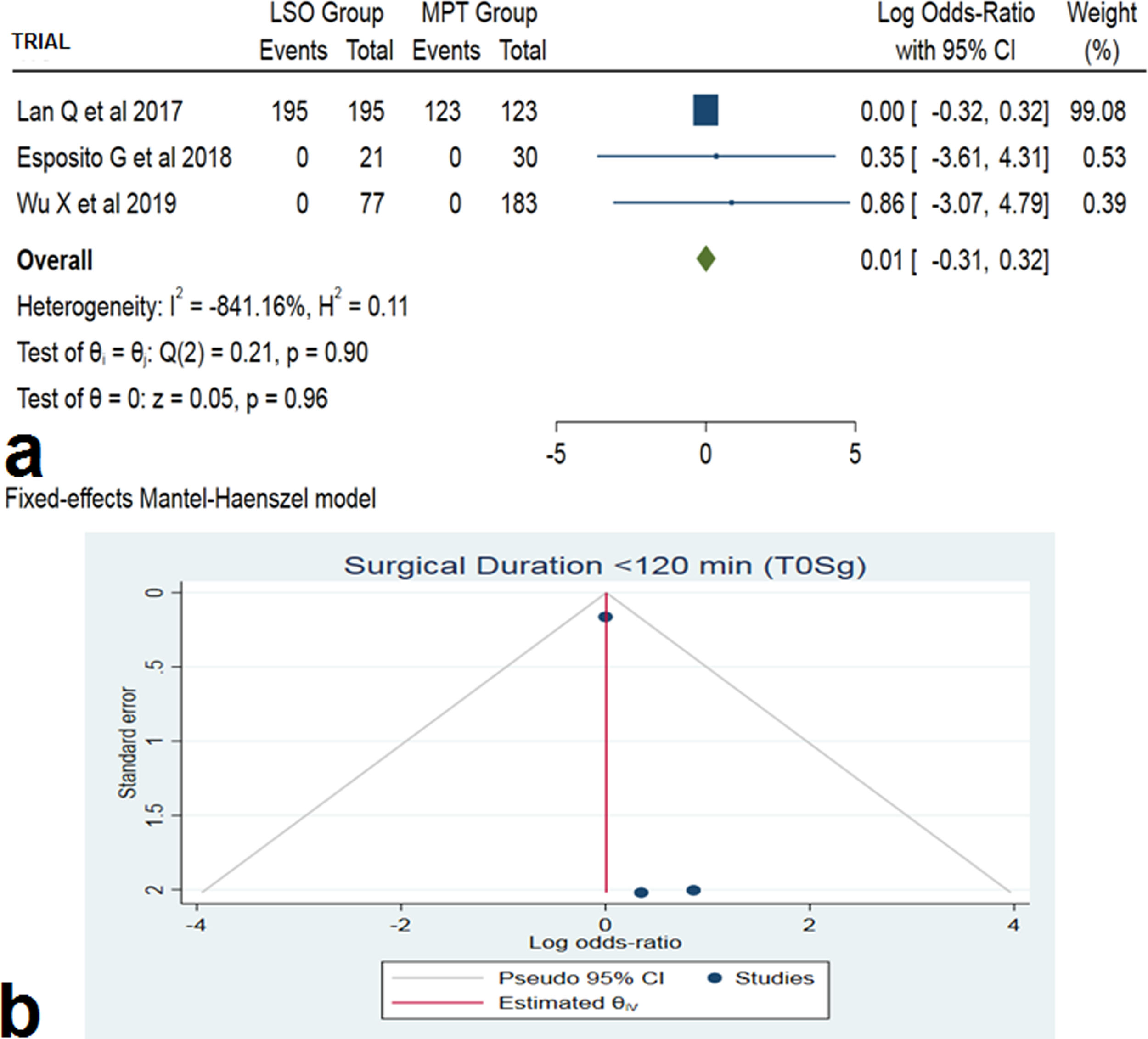Image resolution: width=1148 pixels, height=1039 pixels.
Task: Select the green diamond Overall effect marker
Action: click(x=706, y=259)
